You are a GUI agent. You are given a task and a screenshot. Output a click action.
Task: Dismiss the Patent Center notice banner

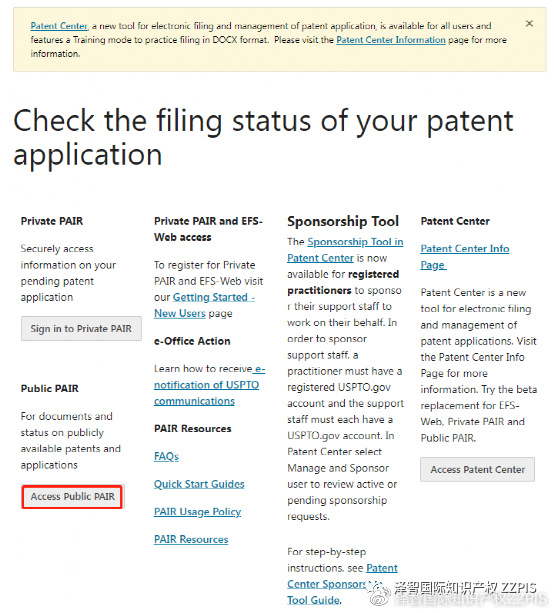pos(529,23)
